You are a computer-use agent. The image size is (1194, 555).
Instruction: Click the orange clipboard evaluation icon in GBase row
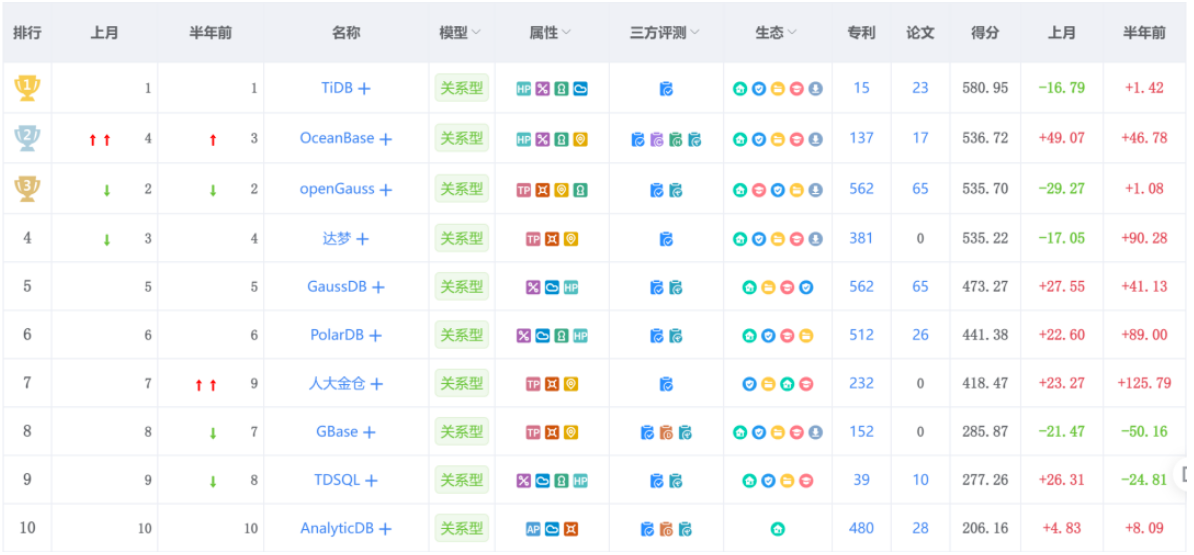666,432
